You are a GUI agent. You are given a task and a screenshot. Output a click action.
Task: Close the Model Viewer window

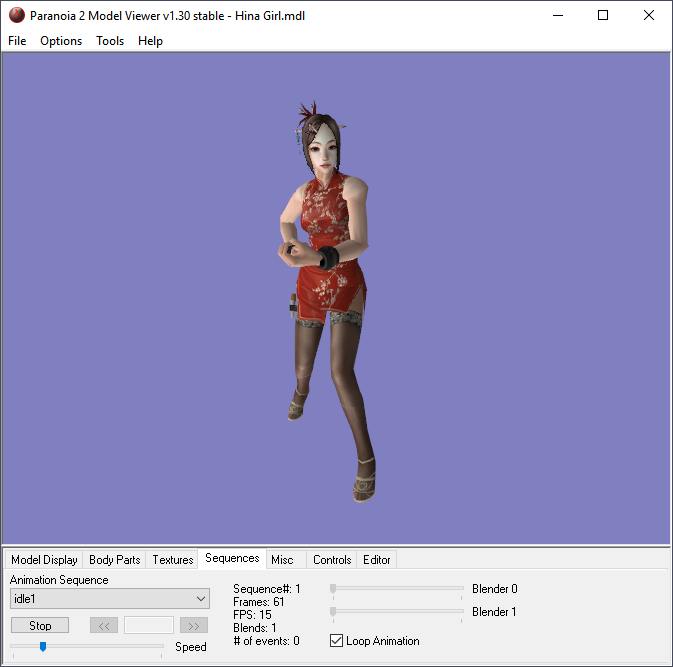coord(649,15)
